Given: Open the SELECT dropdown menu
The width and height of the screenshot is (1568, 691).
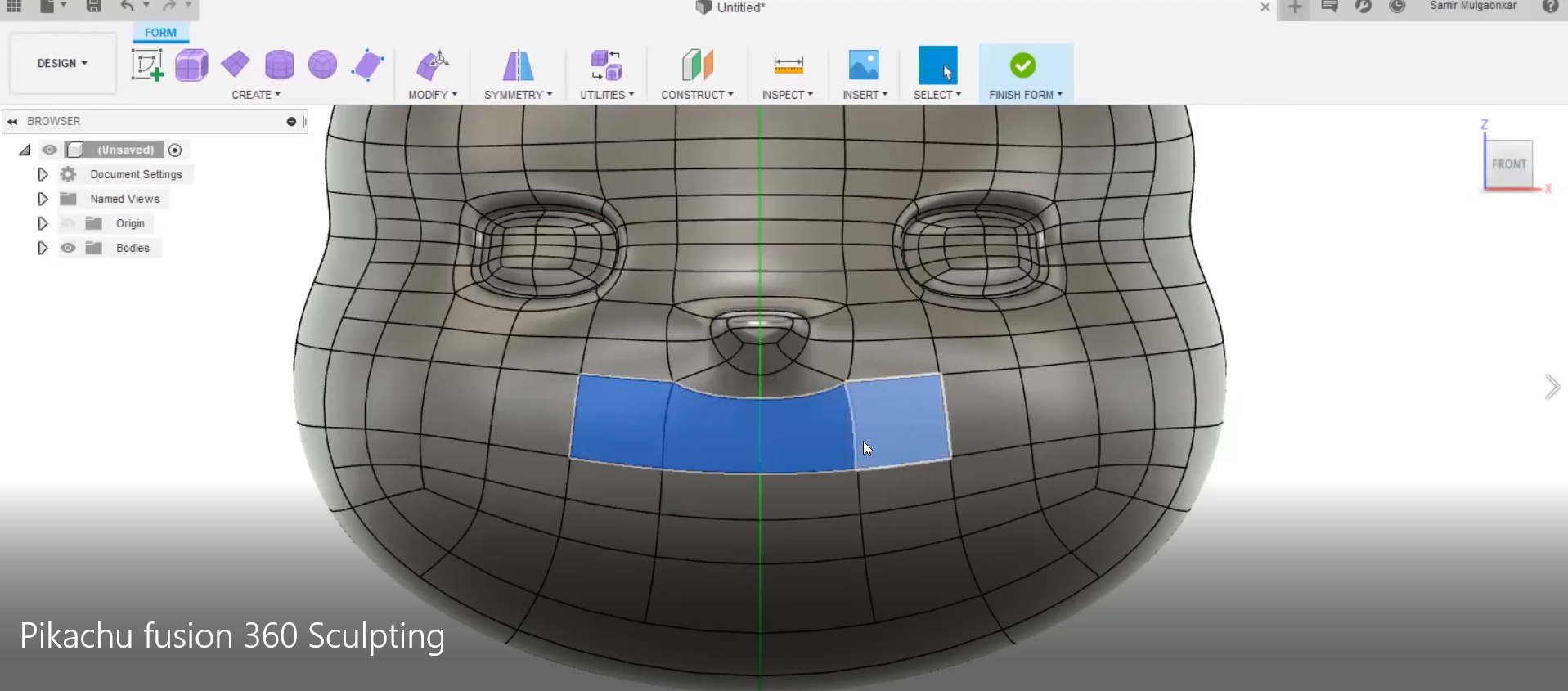Looking at the screenshot, I should point(937,95).
